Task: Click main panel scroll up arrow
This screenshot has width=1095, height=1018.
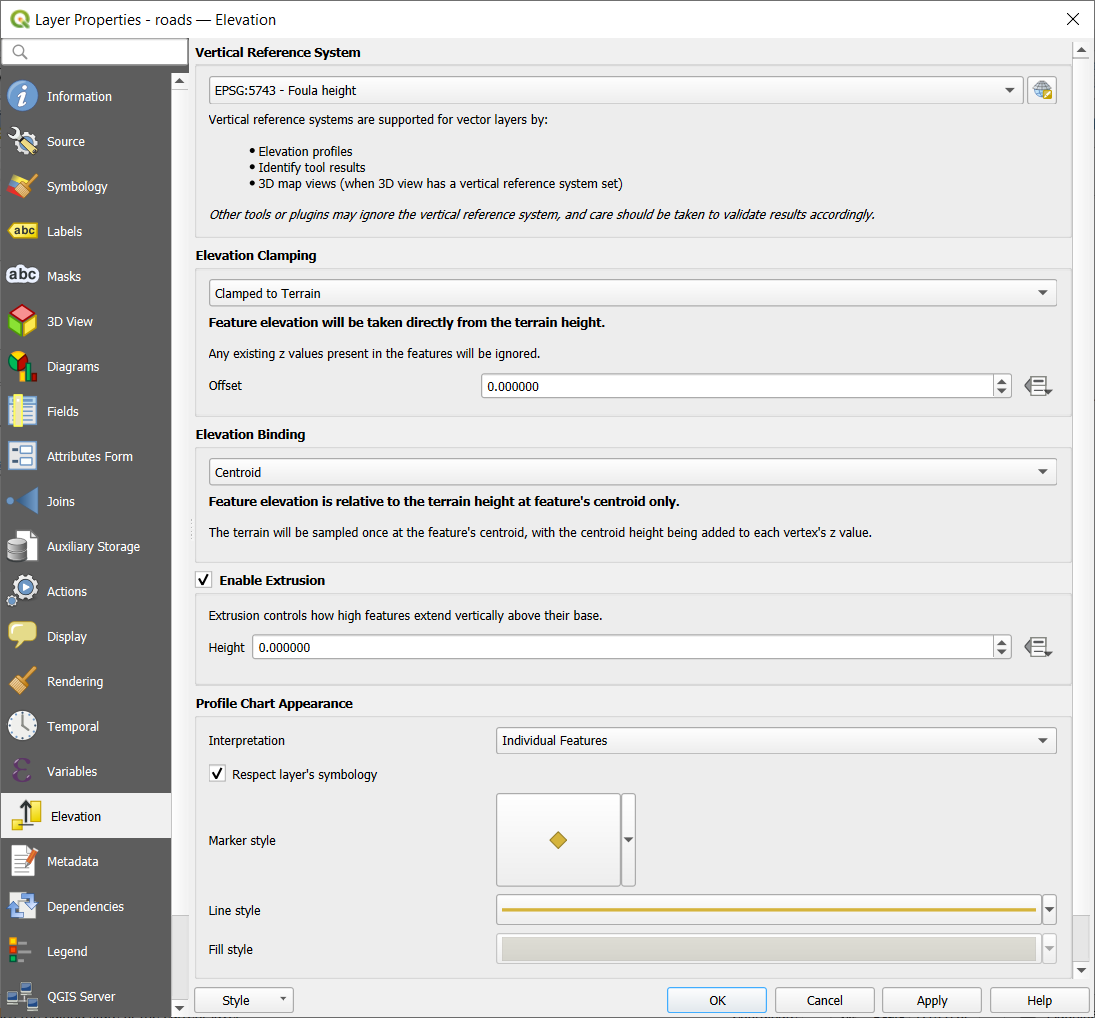Action: coord(1081,50)
